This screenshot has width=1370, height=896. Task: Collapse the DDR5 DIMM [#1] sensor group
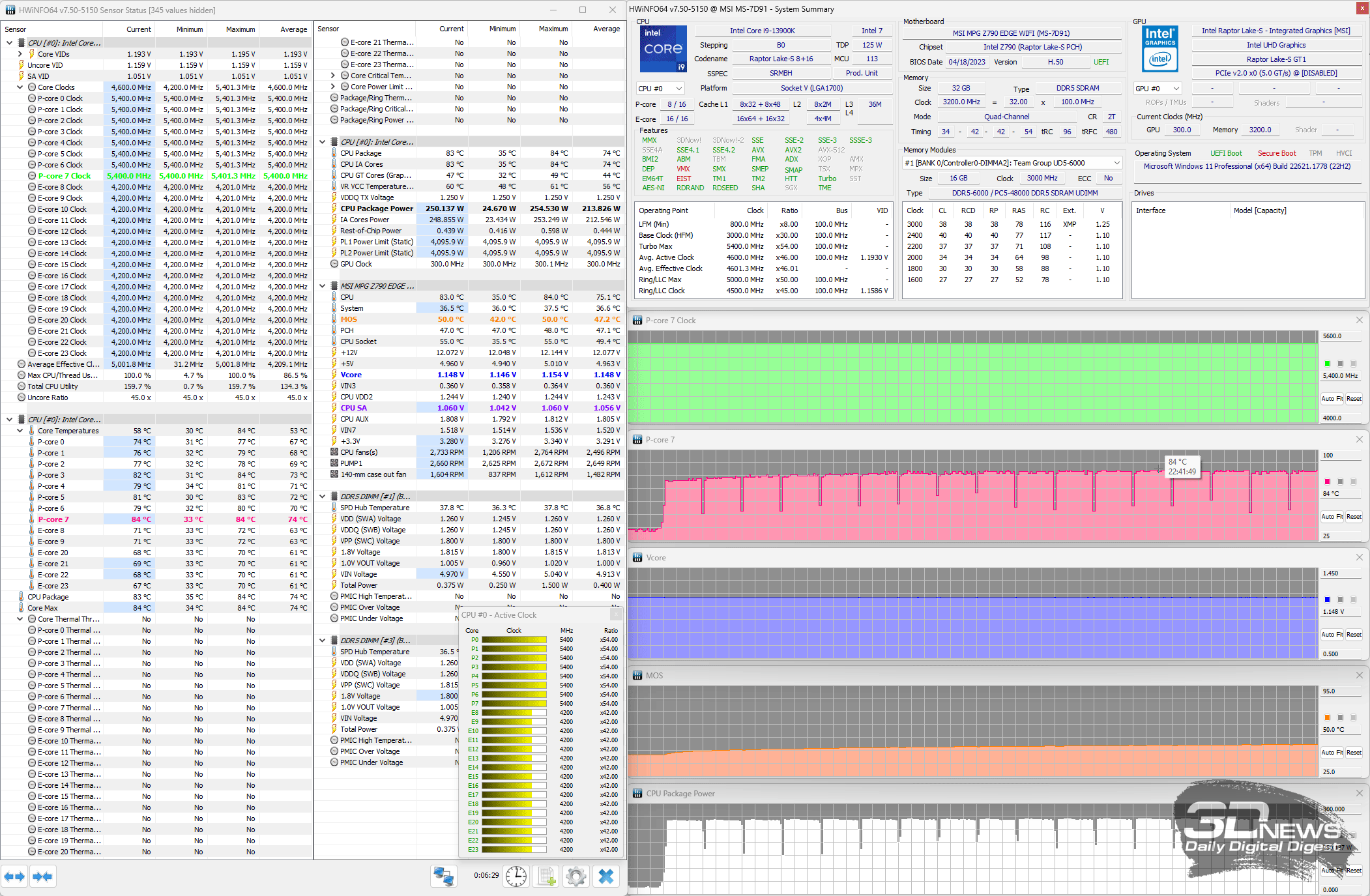(322, 497)
